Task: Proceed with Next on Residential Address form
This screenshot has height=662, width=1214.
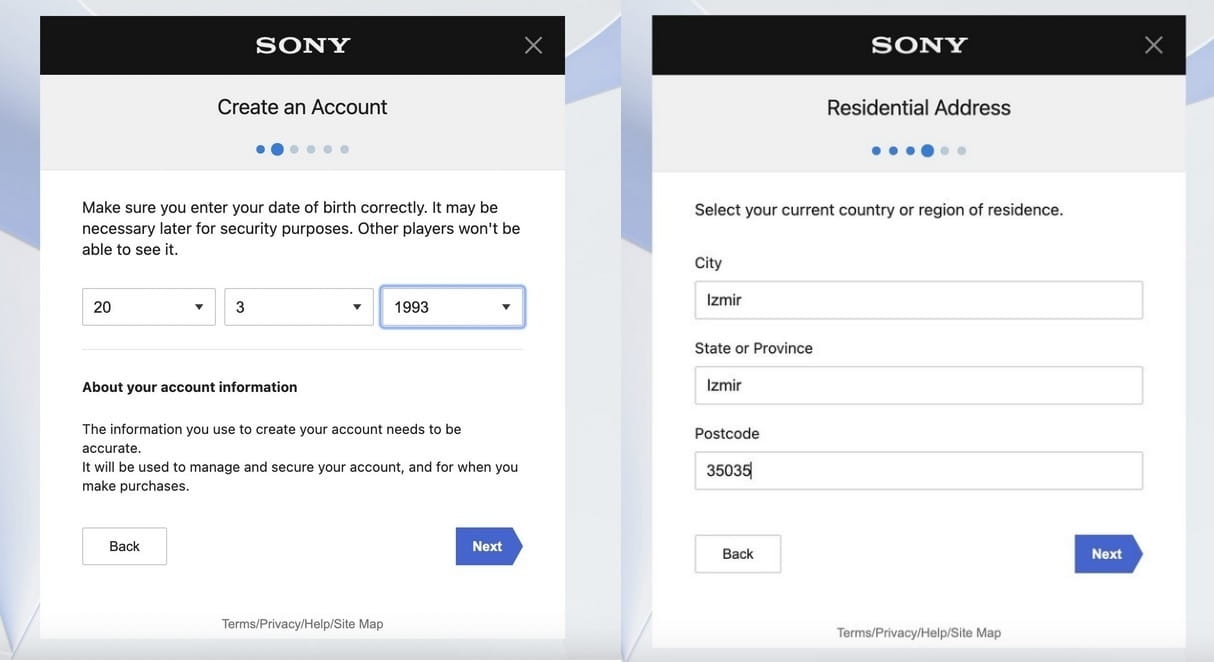Action: coord(1107,554)
